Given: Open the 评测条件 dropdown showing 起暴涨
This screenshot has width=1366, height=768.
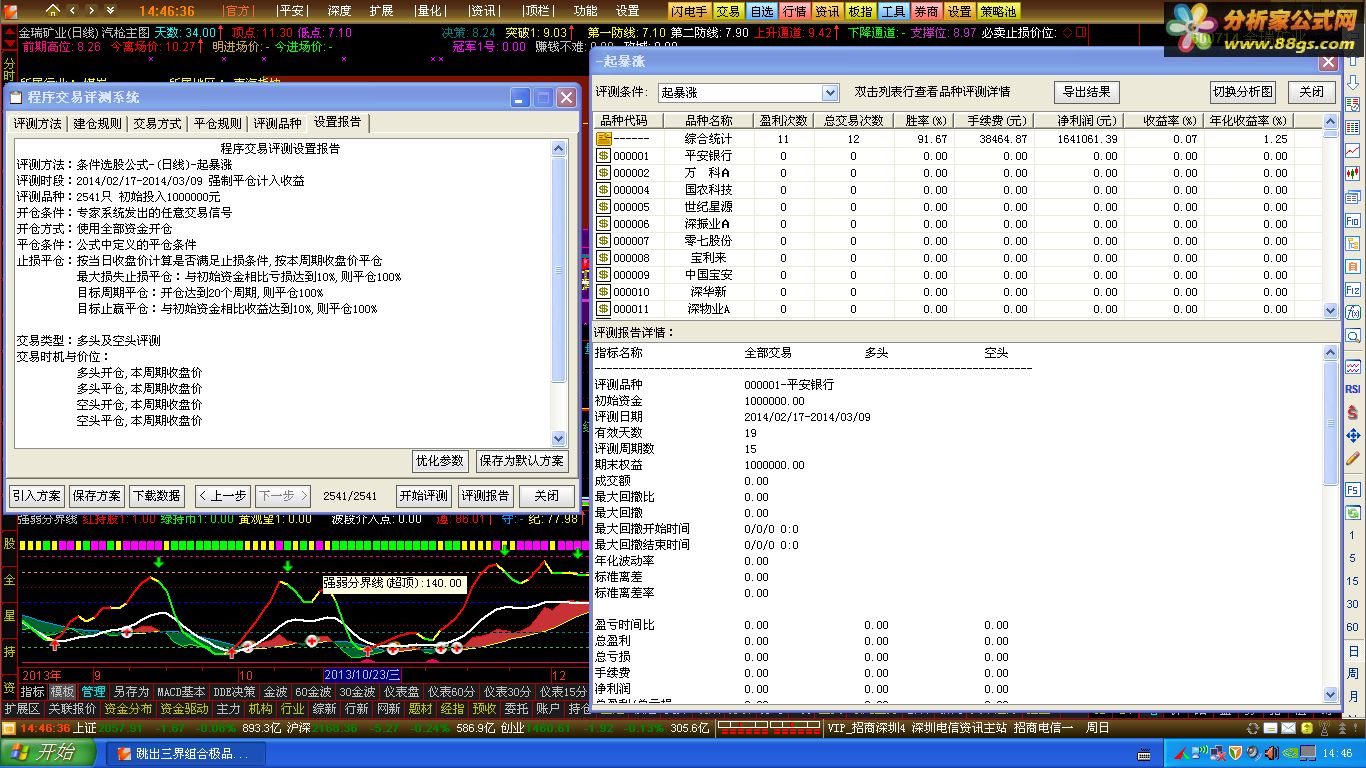Looking at the screenshot, I should [x=748, y=93].
